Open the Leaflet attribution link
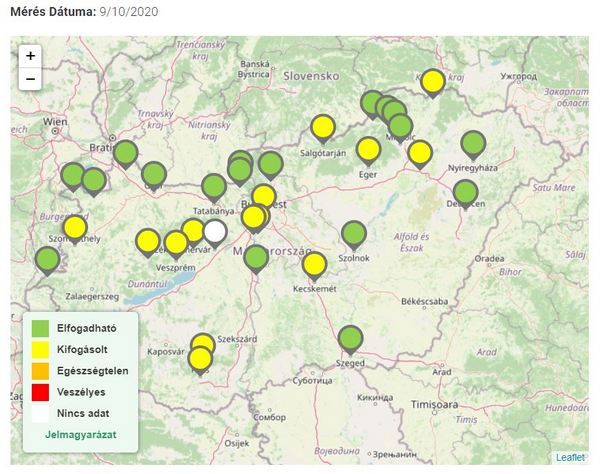This screenshot has height=474, width=600. click(x=570, y=457)
